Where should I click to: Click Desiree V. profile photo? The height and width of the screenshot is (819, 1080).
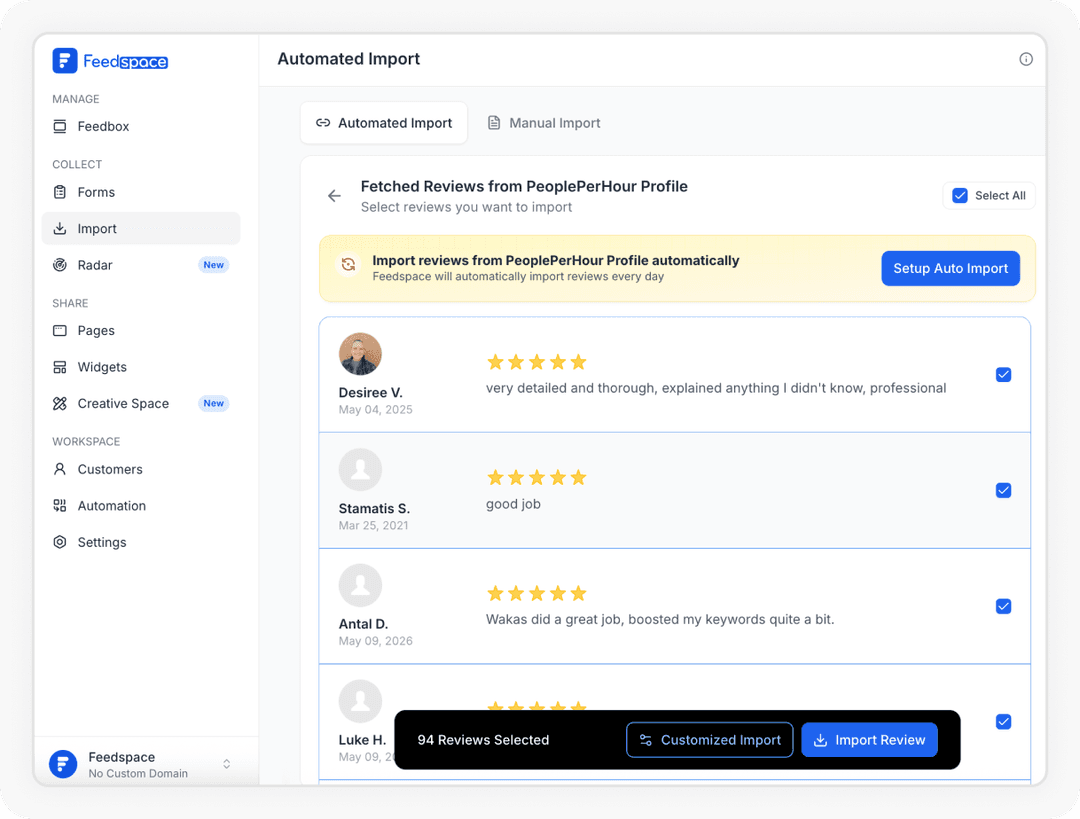pyautogui.click(x=360, y=354)
